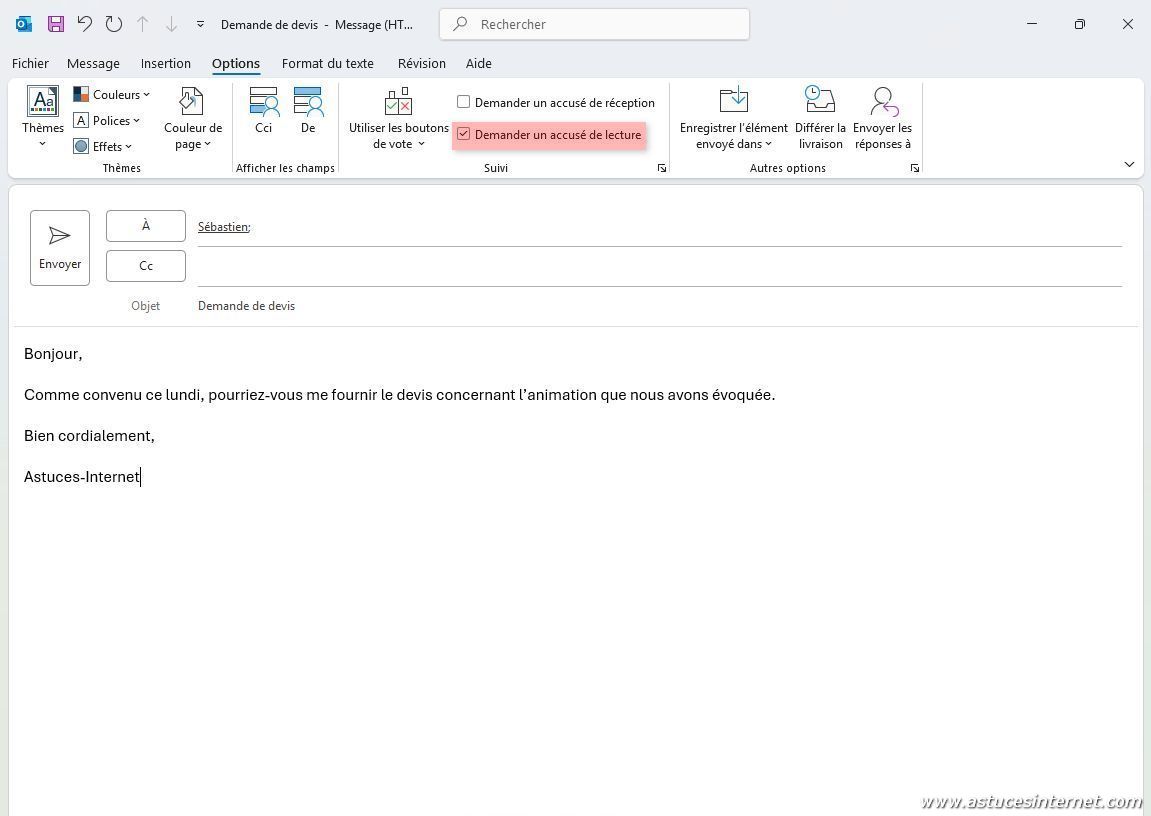This screenshot has height=816, width=1151.
Task: Open Envoyer les réponses à
Action: coord(882,117)
